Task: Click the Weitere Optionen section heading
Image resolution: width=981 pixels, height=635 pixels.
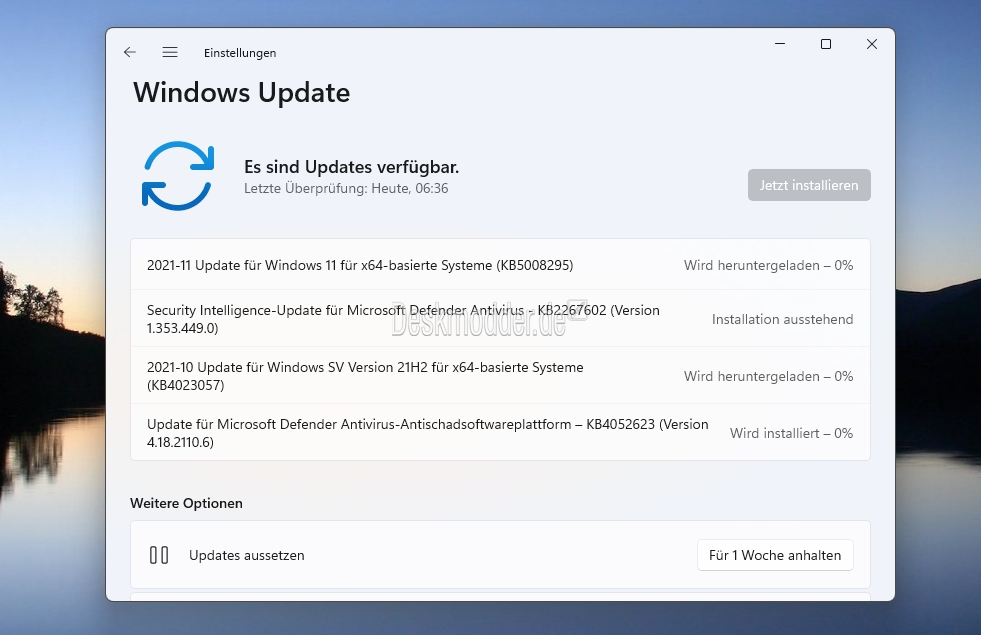Action: [x=186, y=503]
